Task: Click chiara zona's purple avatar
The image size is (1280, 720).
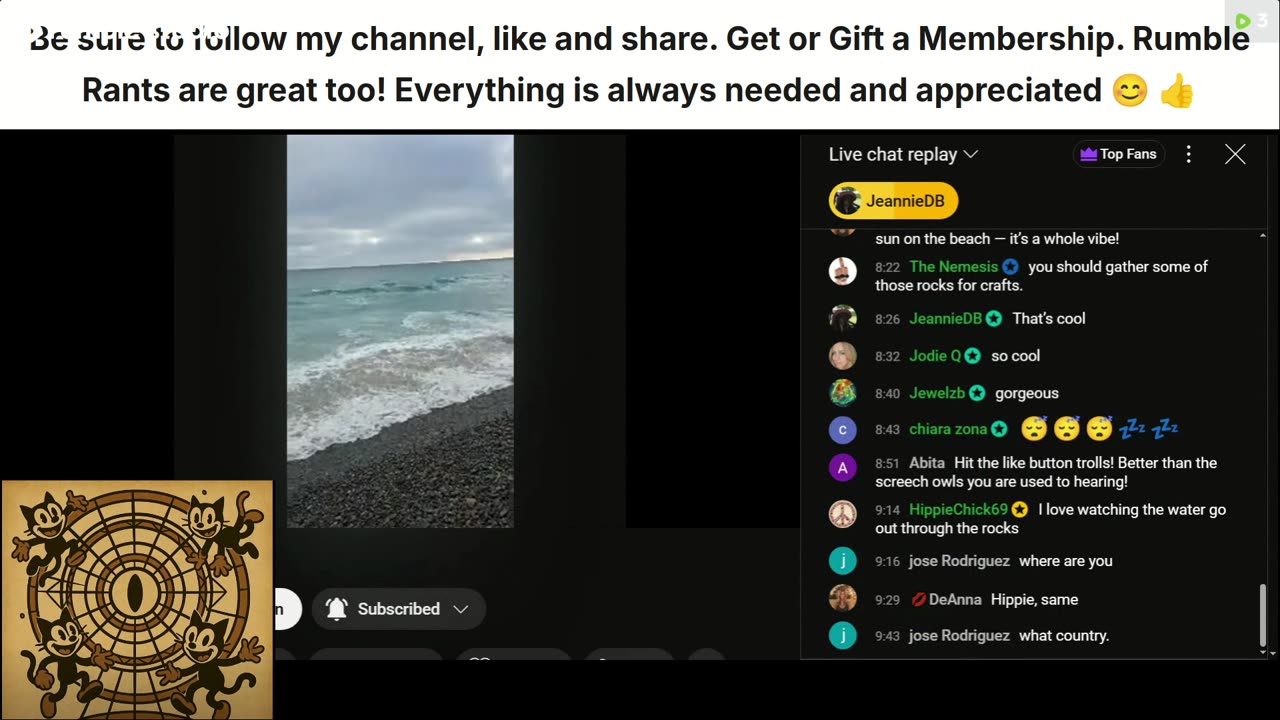Action: (x=843, y=430)
